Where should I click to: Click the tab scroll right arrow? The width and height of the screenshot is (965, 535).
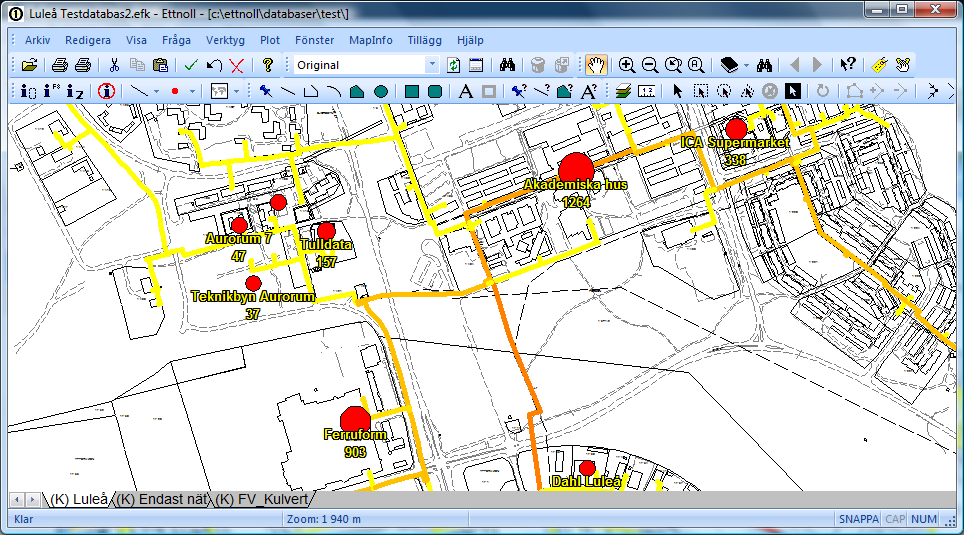pos(32,499)
